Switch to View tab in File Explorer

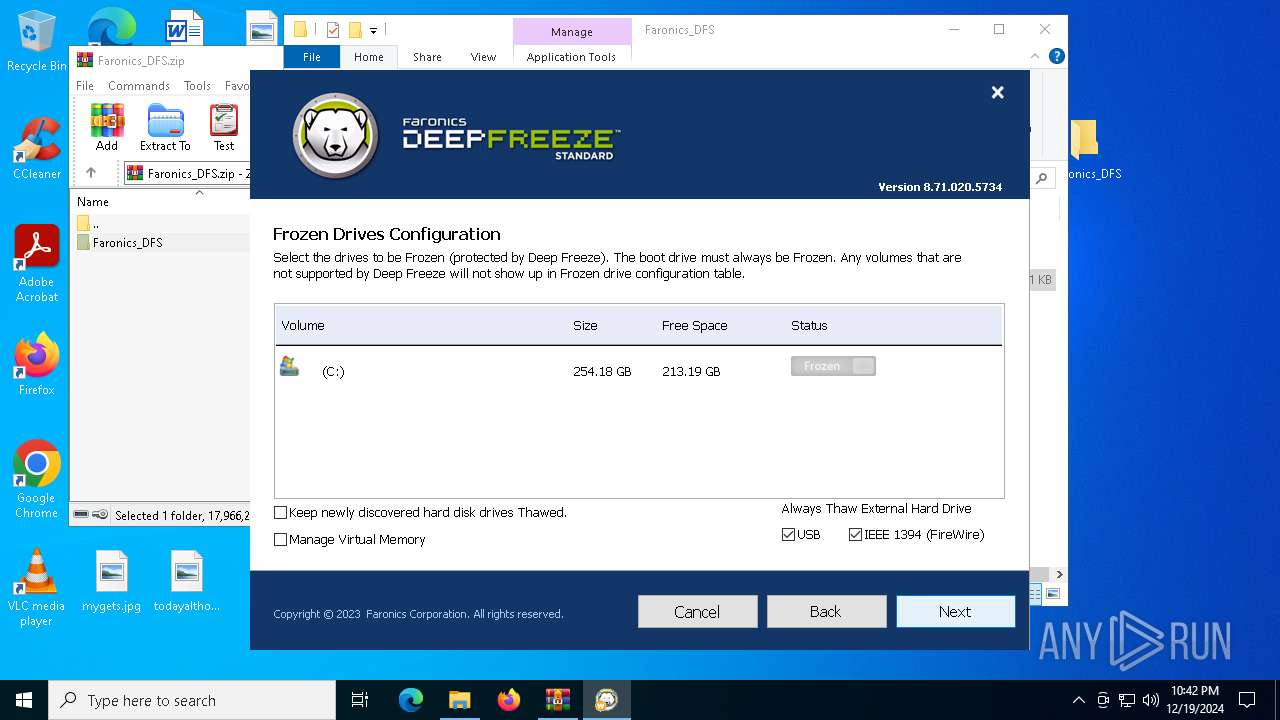(483, 57)
